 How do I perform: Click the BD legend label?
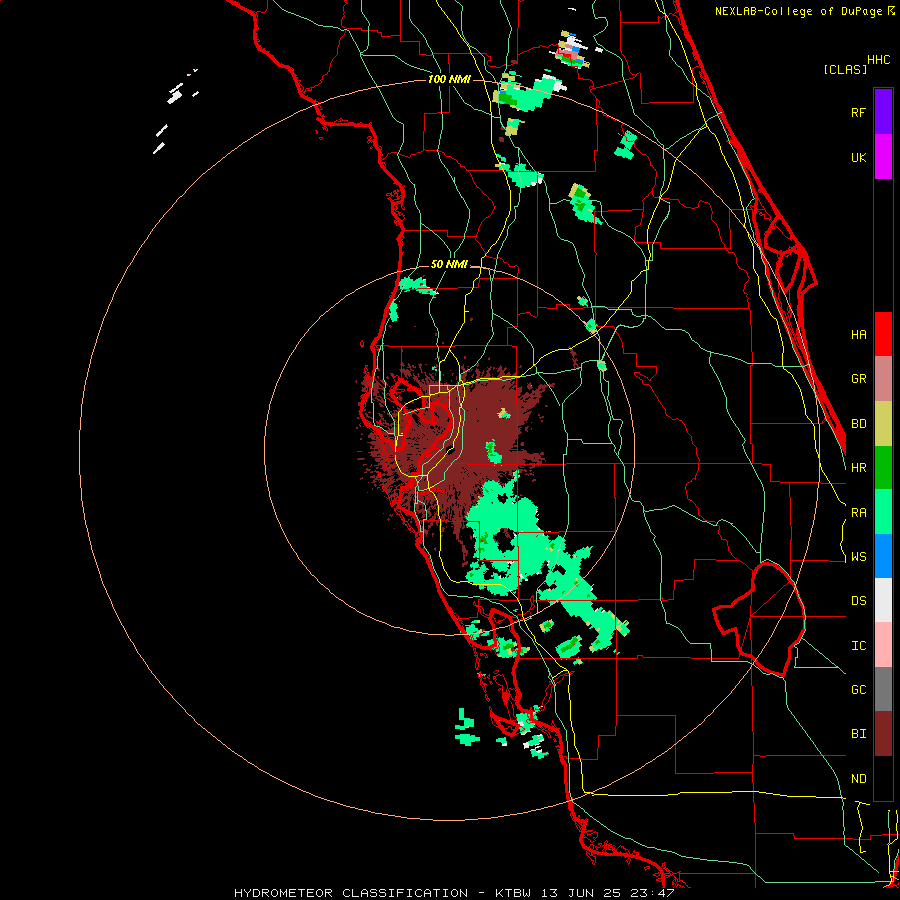pyautogui.click(x=858, y=424)
